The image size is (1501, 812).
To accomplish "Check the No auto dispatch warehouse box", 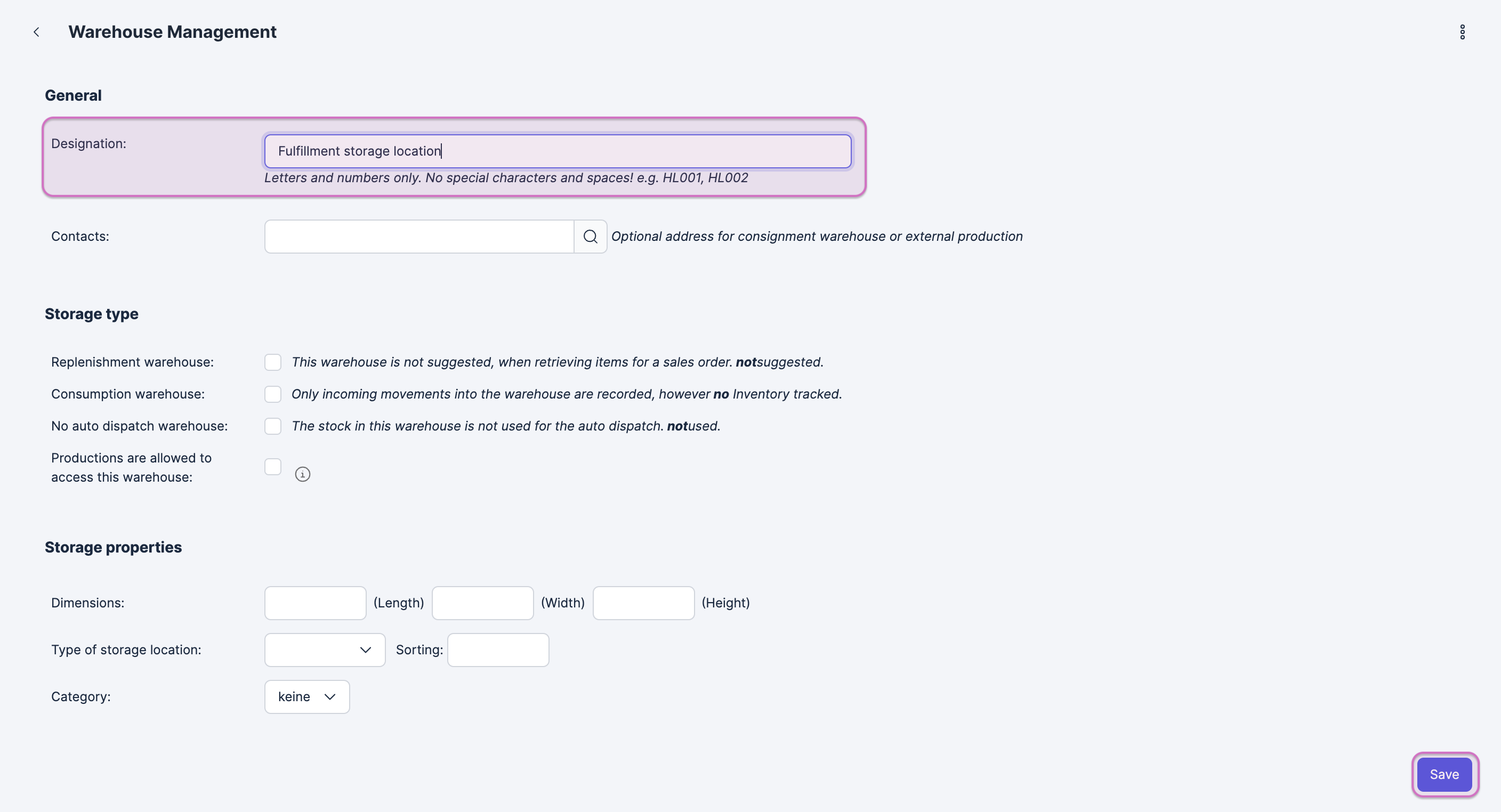I will pyautogui.click(x=273, y=426).
